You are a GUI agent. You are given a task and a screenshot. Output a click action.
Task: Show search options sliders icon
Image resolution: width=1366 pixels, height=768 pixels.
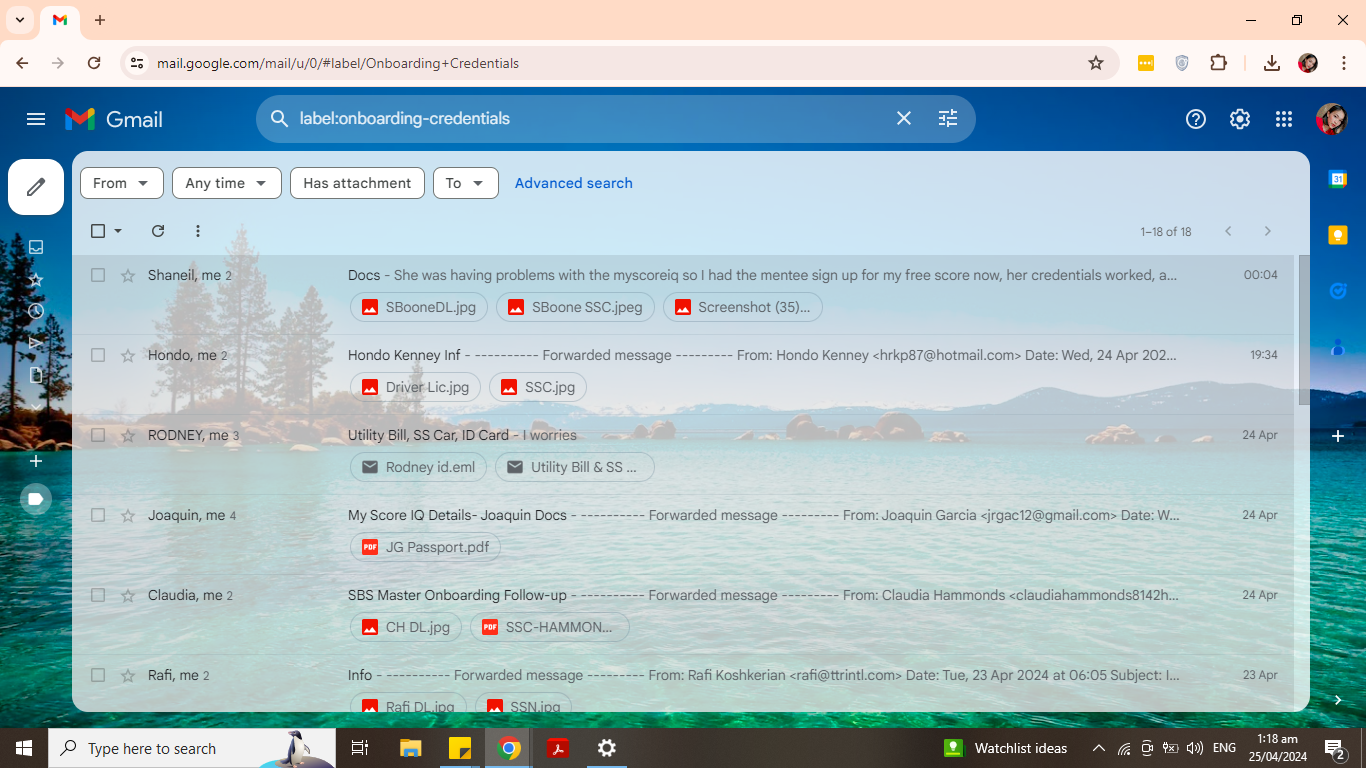pyautogui.click(x=948, y=118)
